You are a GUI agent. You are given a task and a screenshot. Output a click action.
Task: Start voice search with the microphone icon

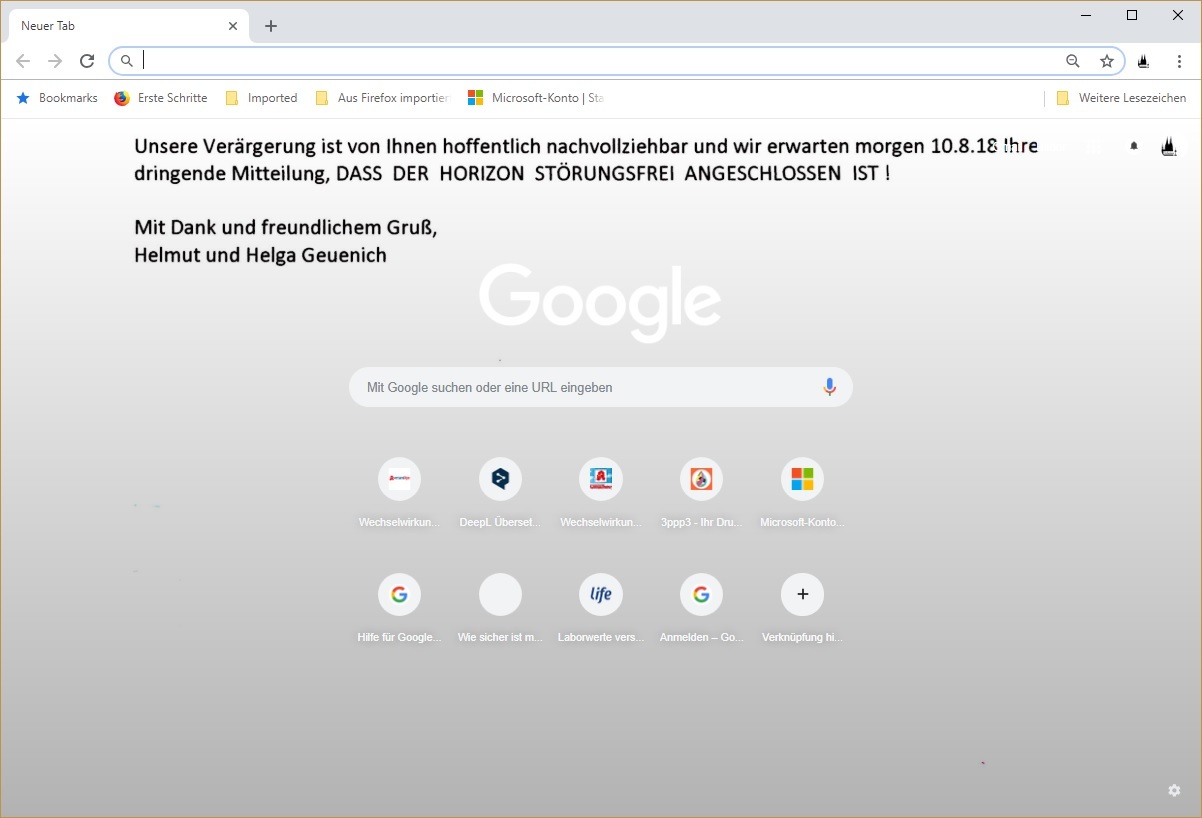point(829,387)
